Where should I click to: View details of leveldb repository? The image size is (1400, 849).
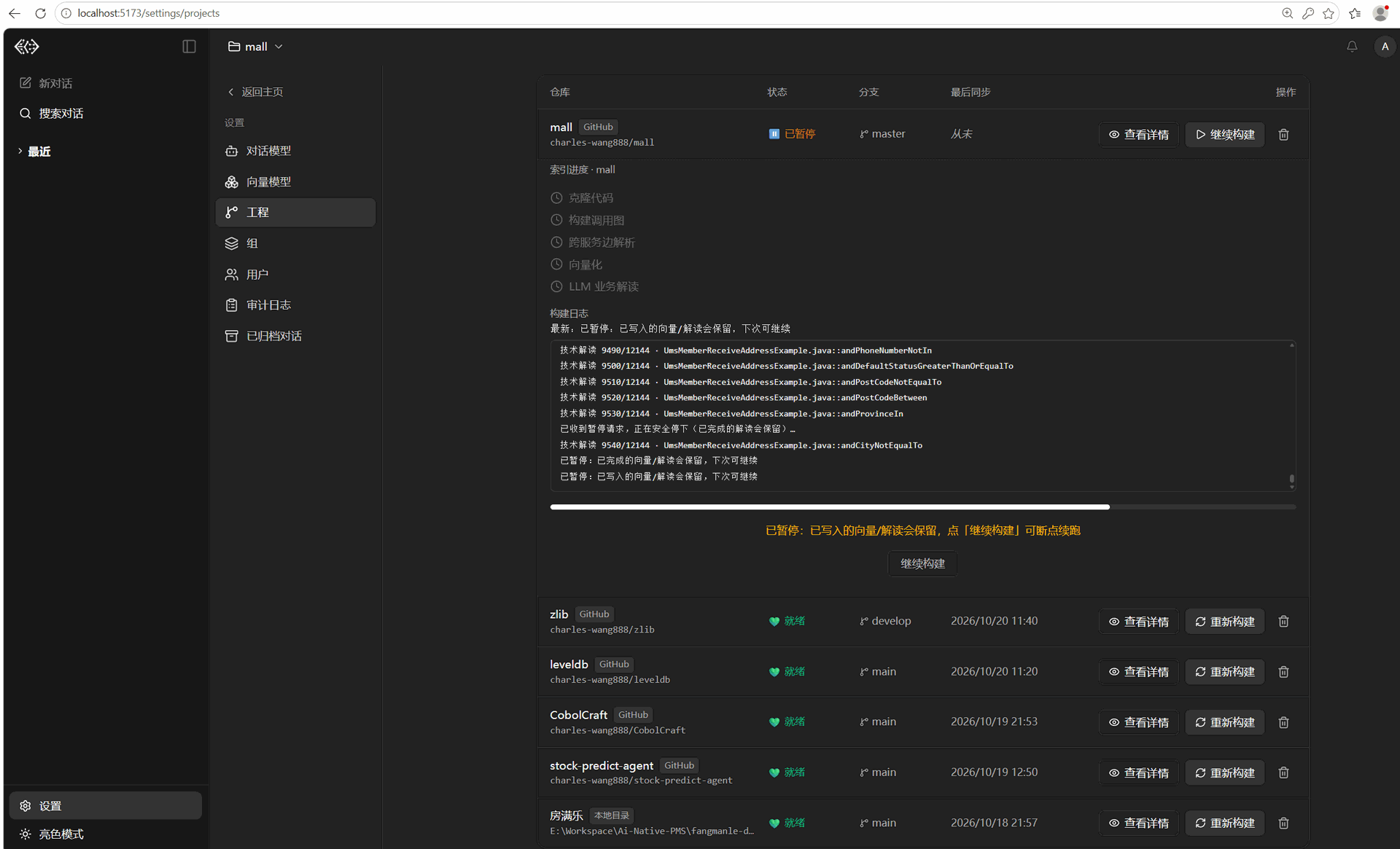tap(1138, 672)
